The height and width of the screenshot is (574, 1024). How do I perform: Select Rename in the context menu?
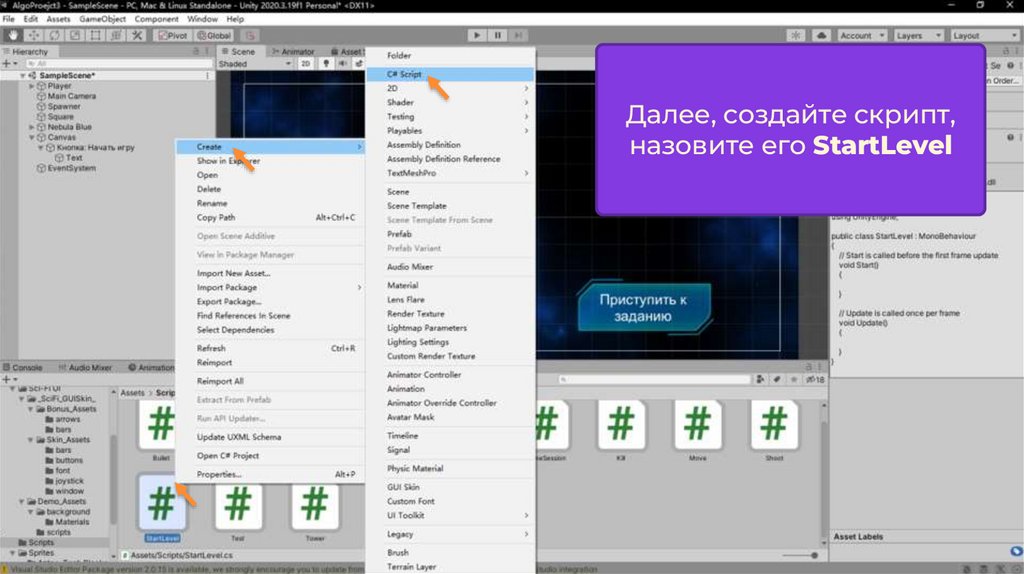(270, 203)
